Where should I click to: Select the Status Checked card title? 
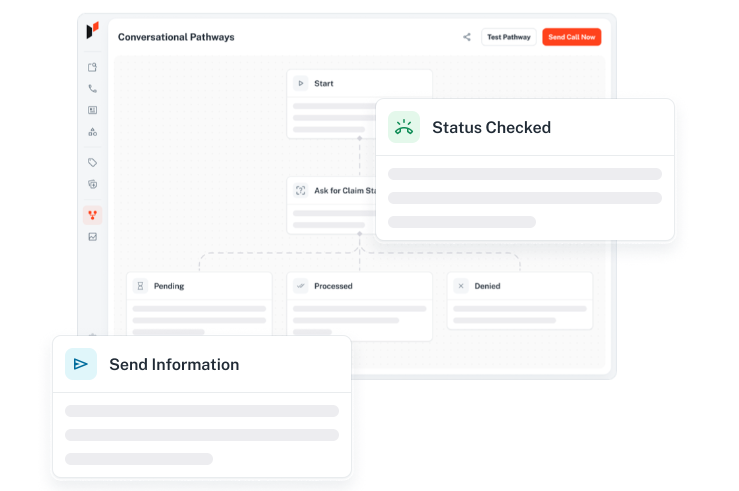tap(492, 127)
